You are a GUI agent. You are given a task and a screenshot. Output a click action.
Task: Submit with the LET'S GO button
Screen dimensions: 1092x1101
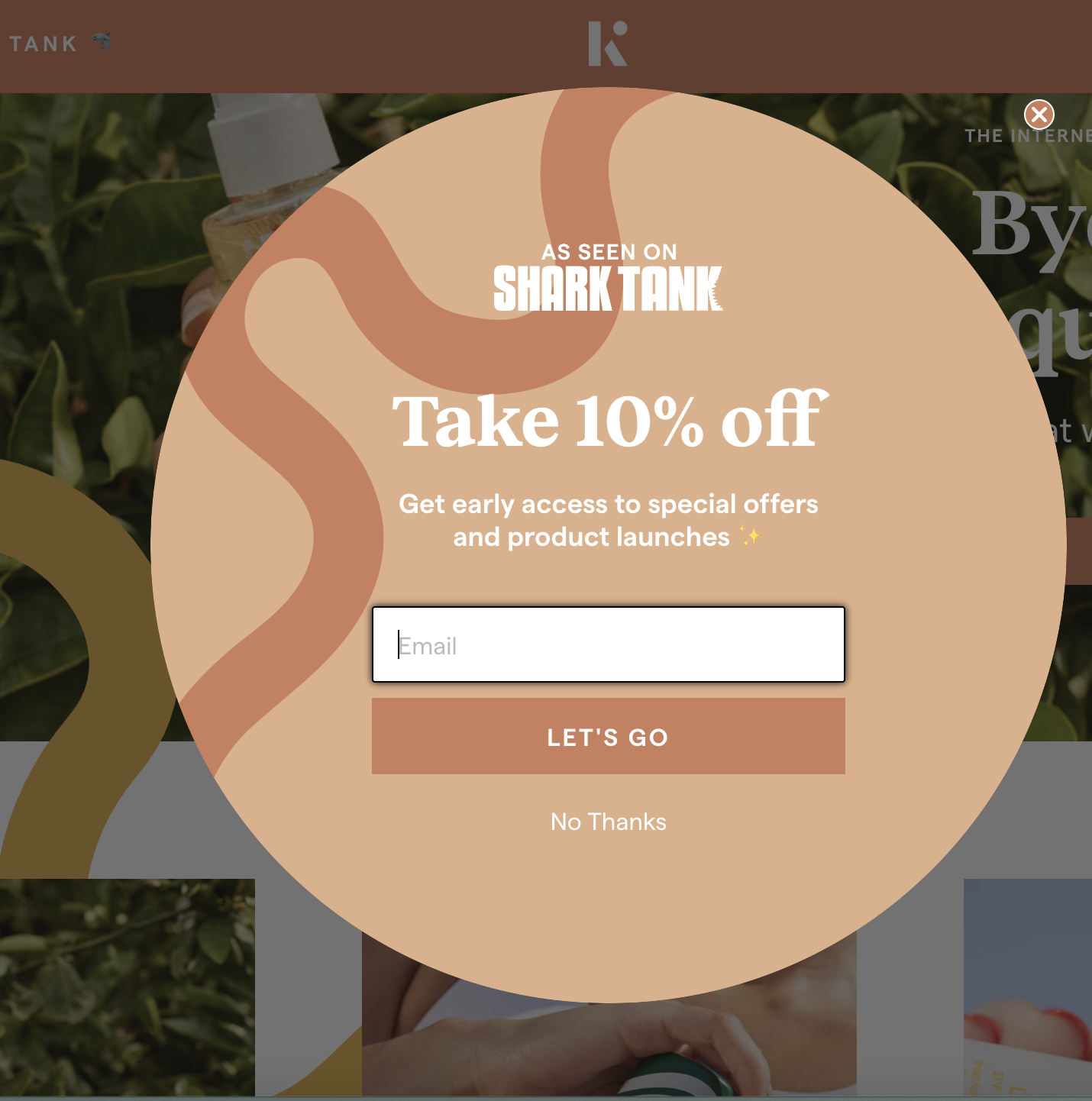point(609,736)
